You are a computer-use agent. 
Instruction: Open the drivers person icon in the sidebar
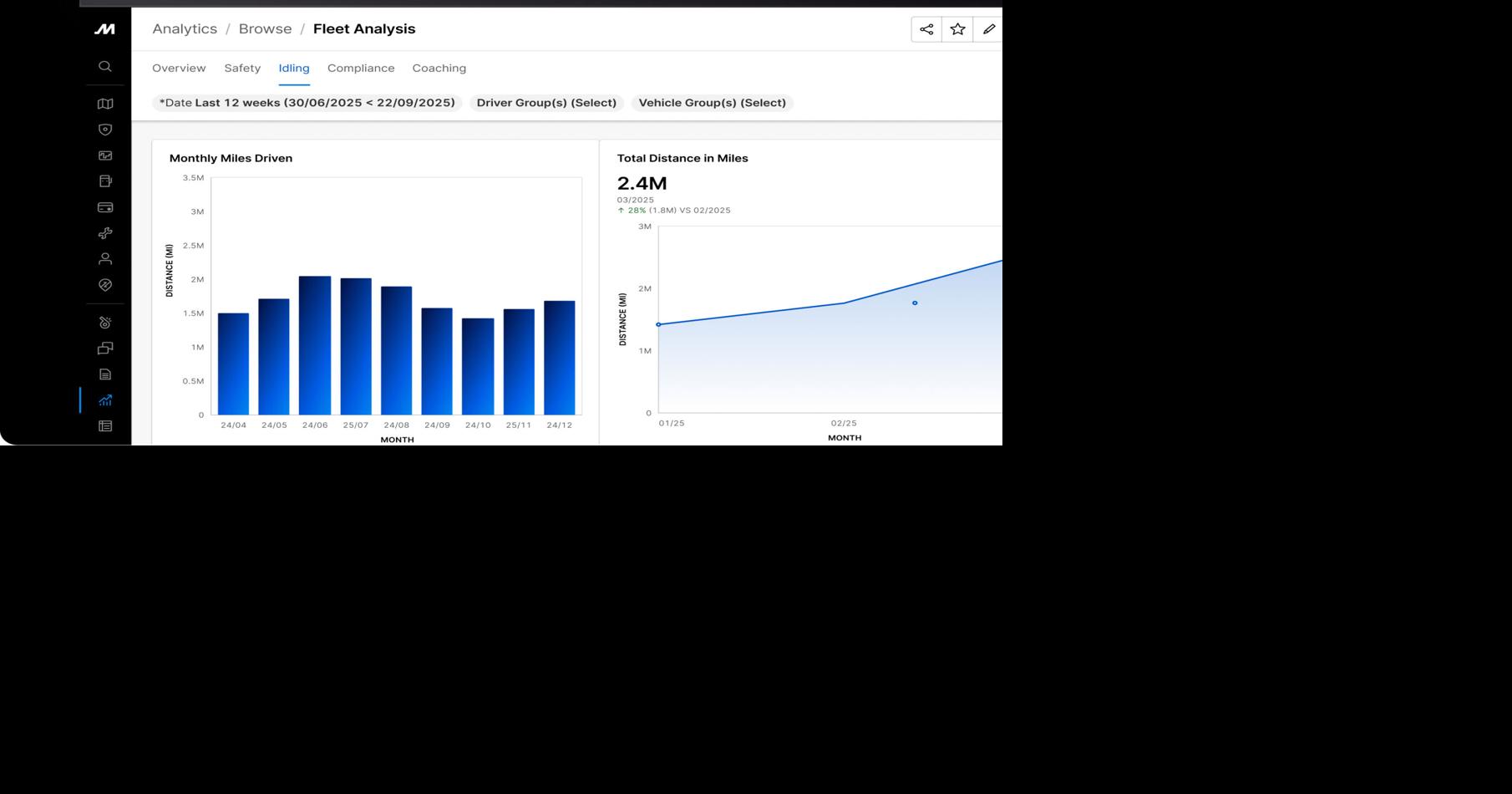[104, 258]
